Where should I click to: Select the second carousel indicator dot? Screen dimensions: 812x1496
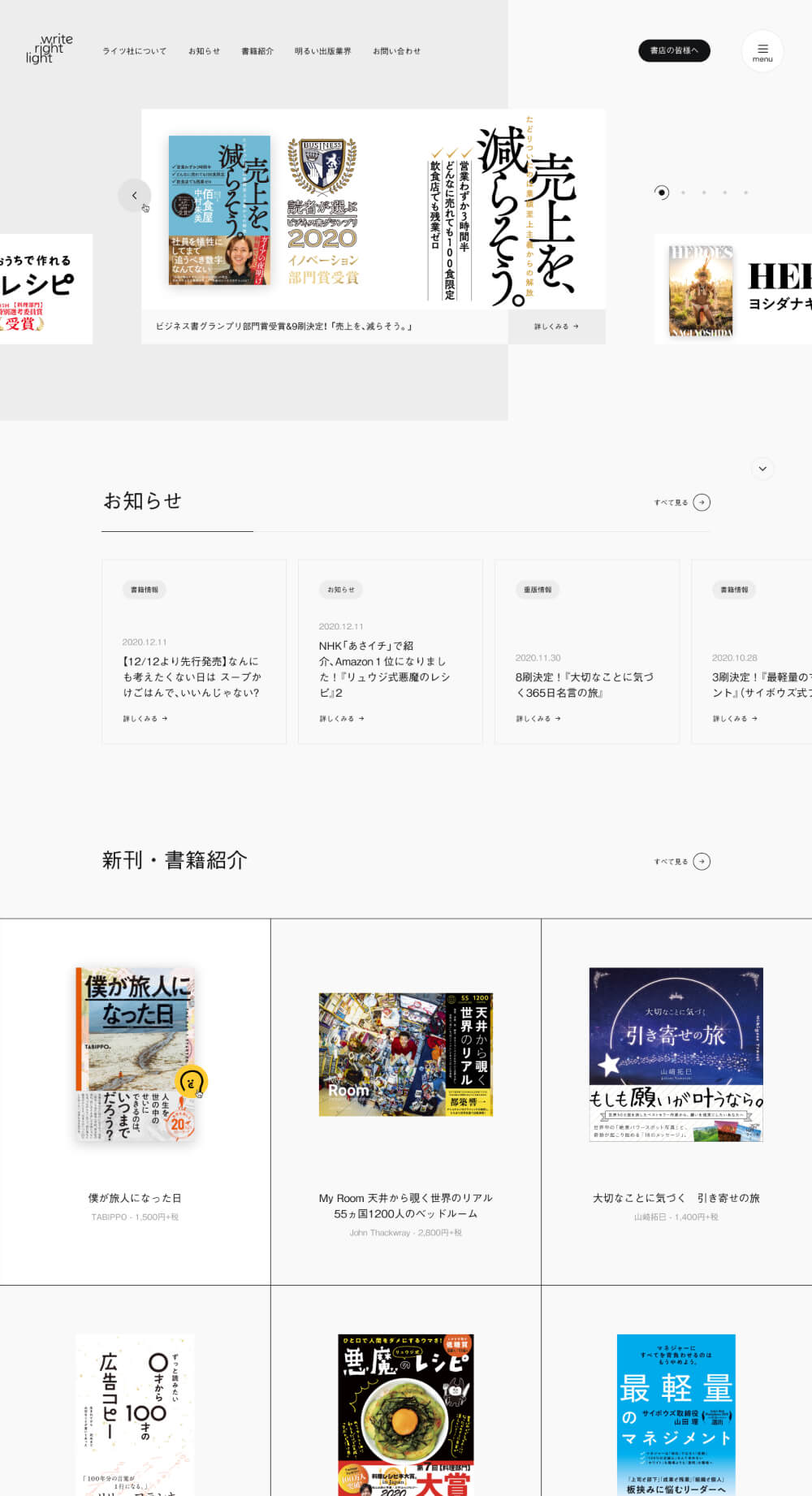pyautogui.click(x=683, y=192)
